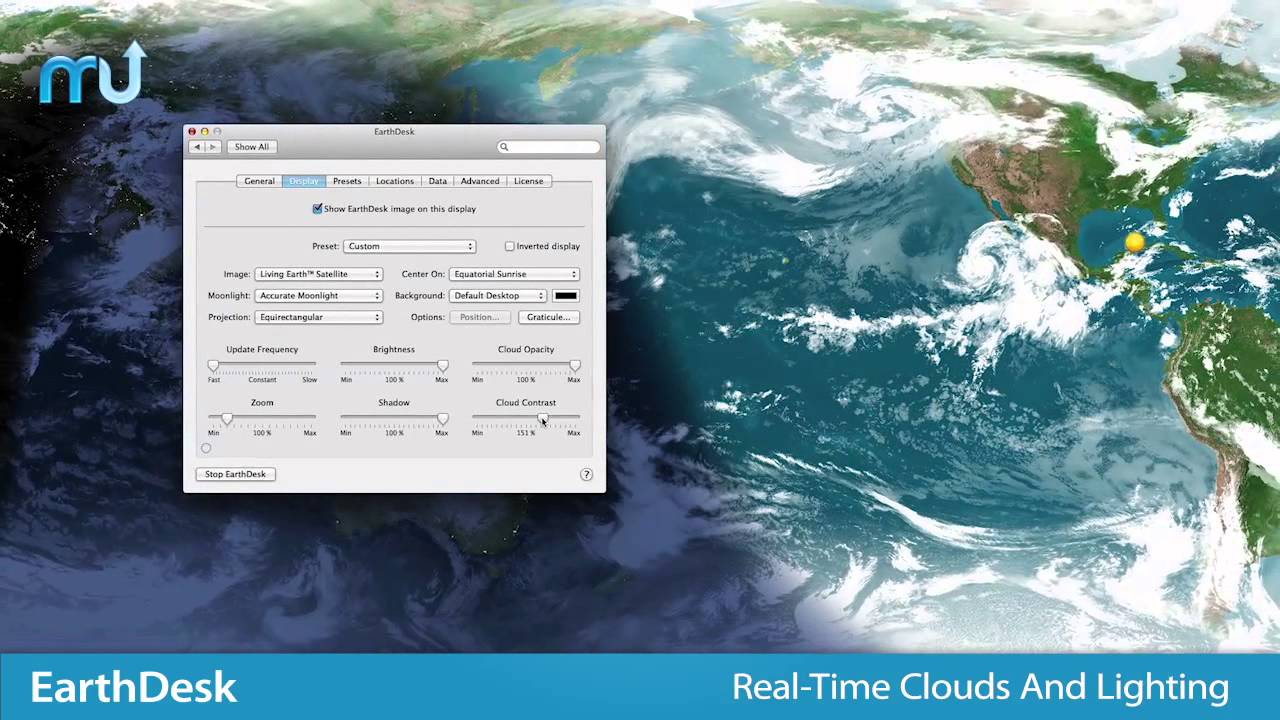Uncheck Show EarthDesk image on this display
1280x720 pixels.
[x=317, y=209]
